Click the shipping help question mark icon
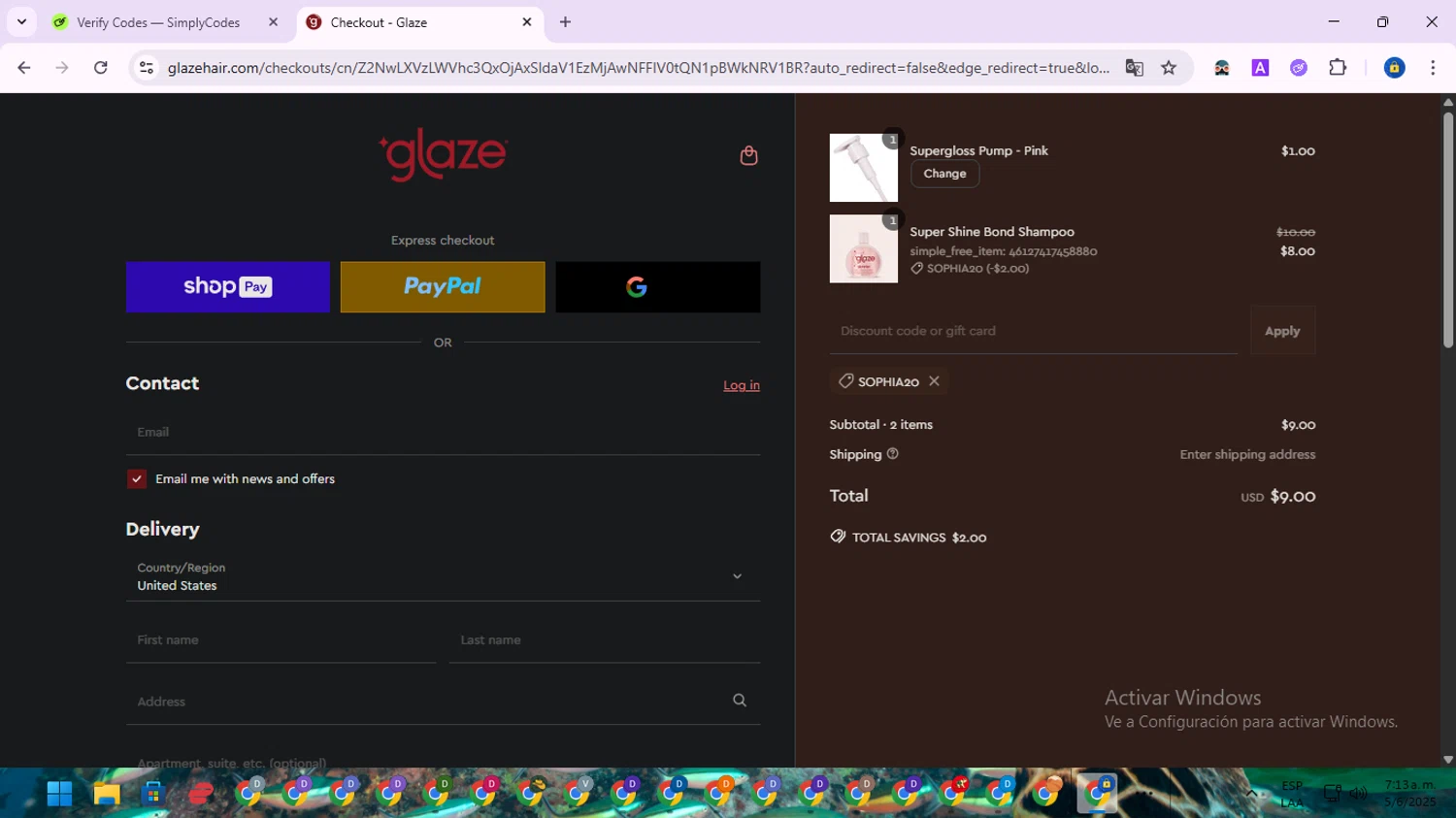1456x818 pixels. (892, 454)
